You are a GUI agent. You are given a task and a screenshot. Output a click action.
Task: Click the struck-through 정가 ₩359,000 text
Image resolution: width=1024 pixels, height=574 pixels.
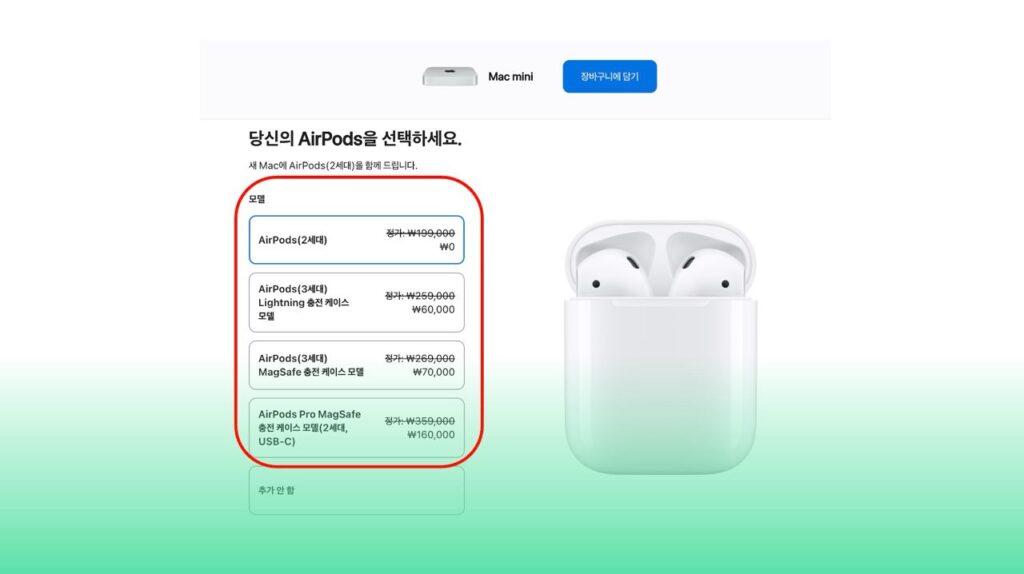(420, 421)
